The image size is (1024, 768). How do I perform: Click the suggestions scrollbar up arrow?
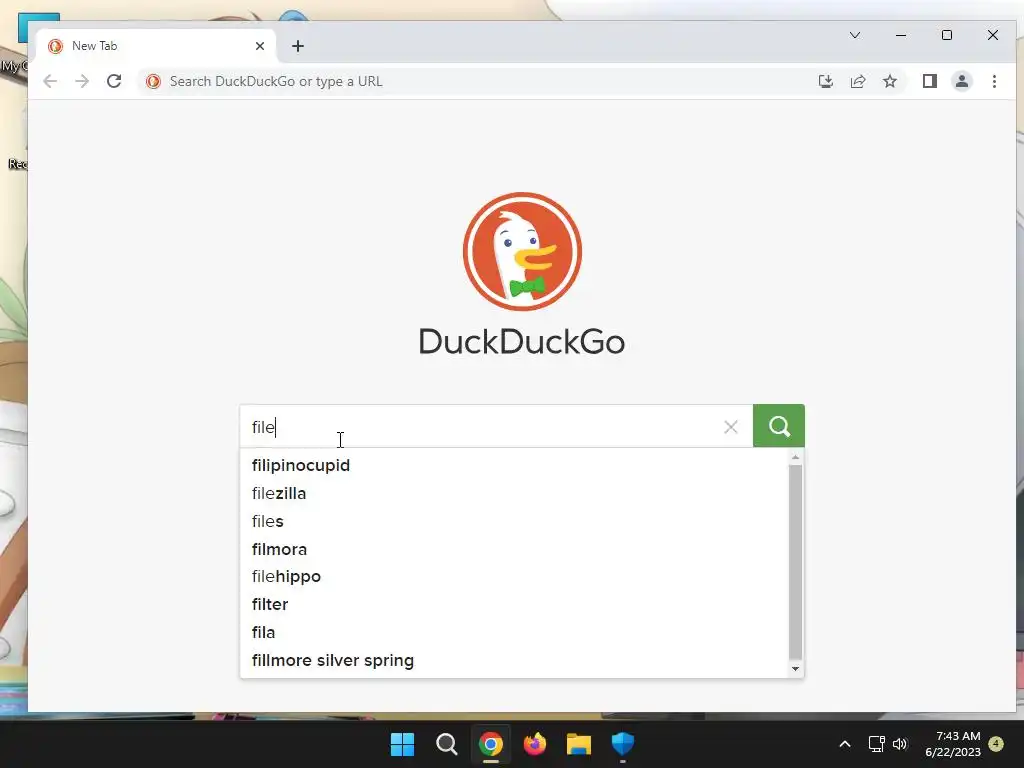click(x=795, y=457)
